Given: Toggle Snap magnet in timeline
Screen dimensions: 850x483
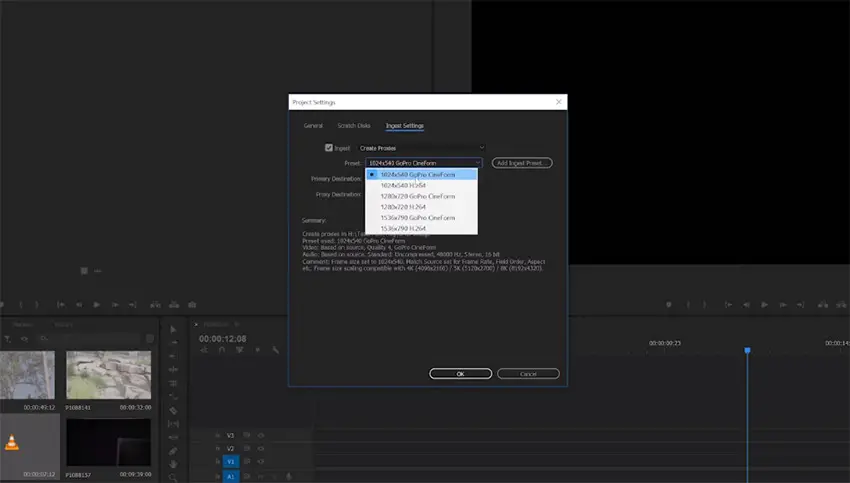Looking at the screenshot, I should 222,350.
